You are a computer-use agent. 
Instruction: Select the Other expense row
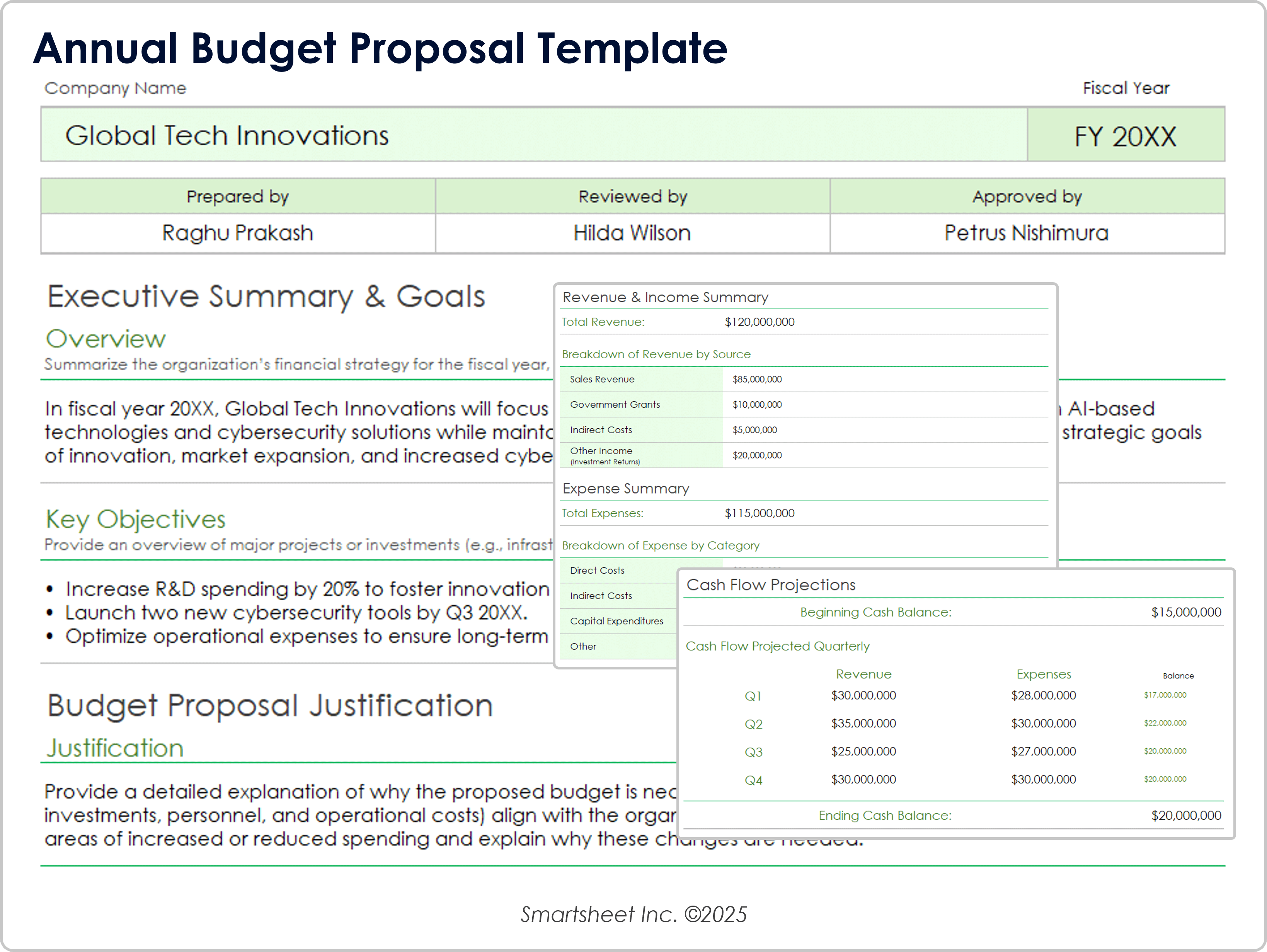tap(618, 646)
